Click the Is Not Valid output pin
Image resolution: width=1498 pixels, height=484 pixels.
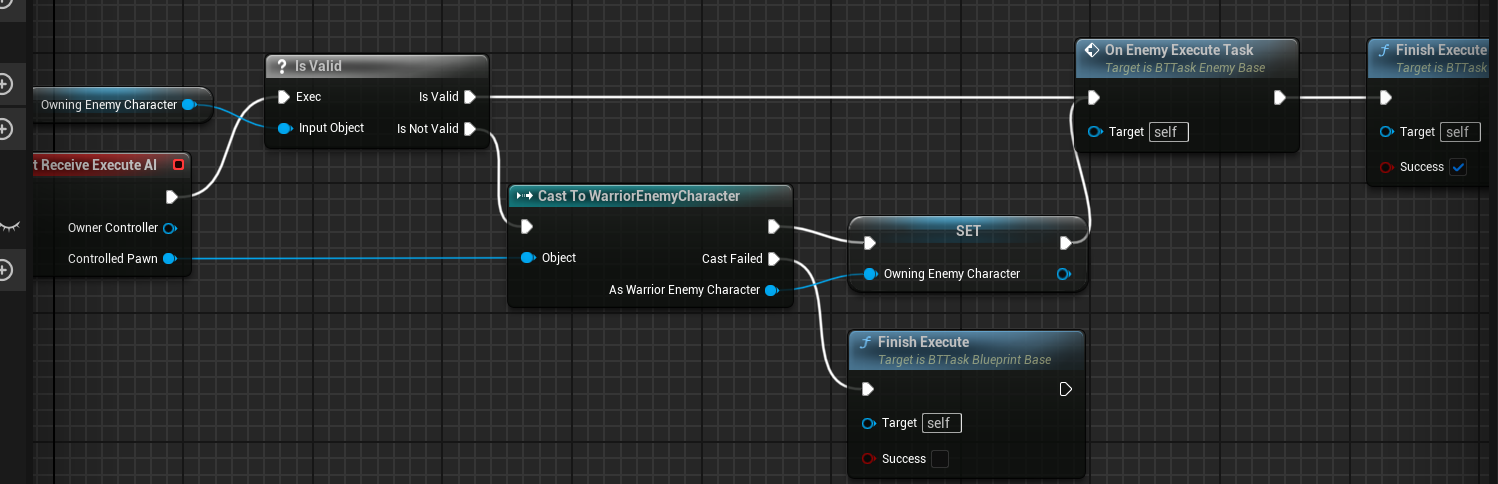click(470, 128)
